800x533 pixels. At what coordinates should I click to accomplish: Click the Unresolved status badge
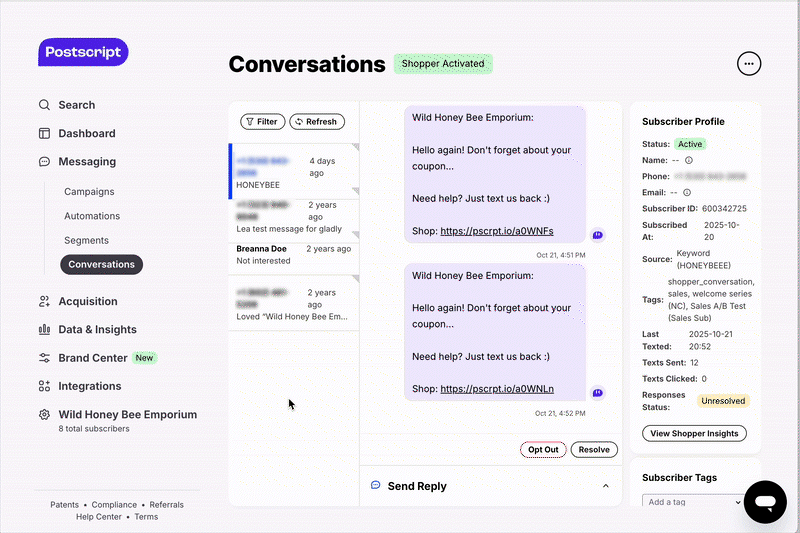(x=723, y=401)
